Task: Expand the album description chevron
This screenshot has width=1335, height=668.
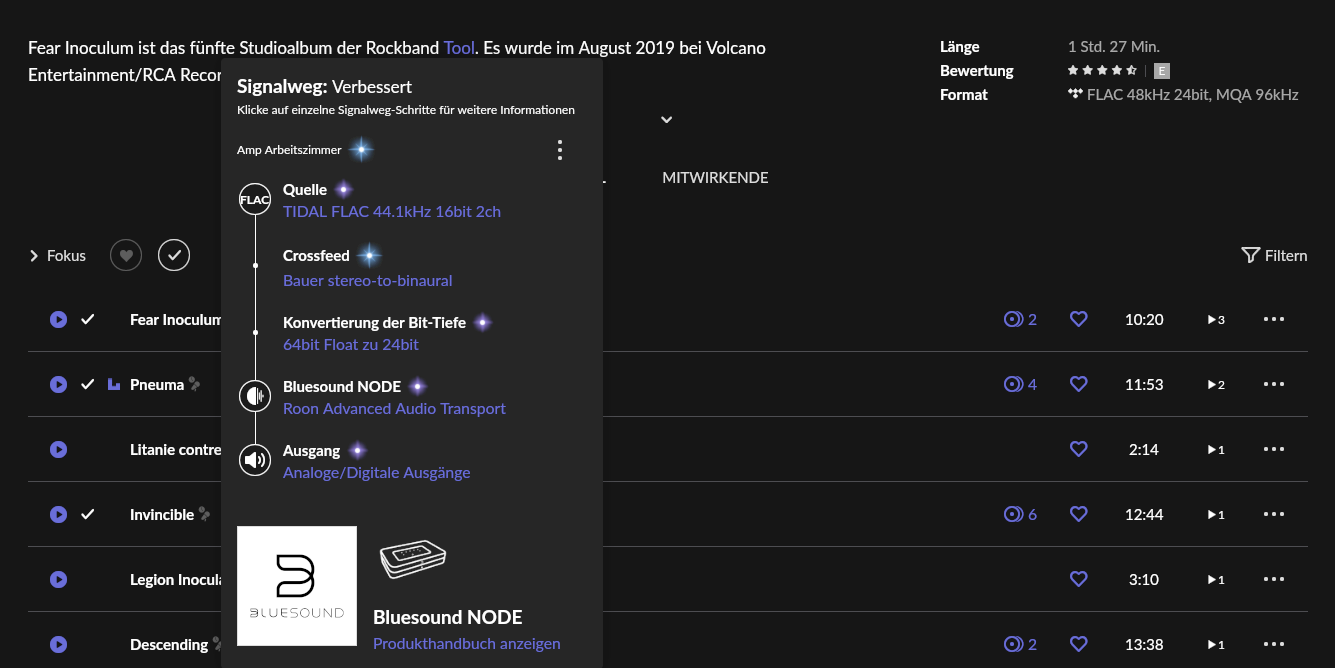Action: click(x=667, y=120)
